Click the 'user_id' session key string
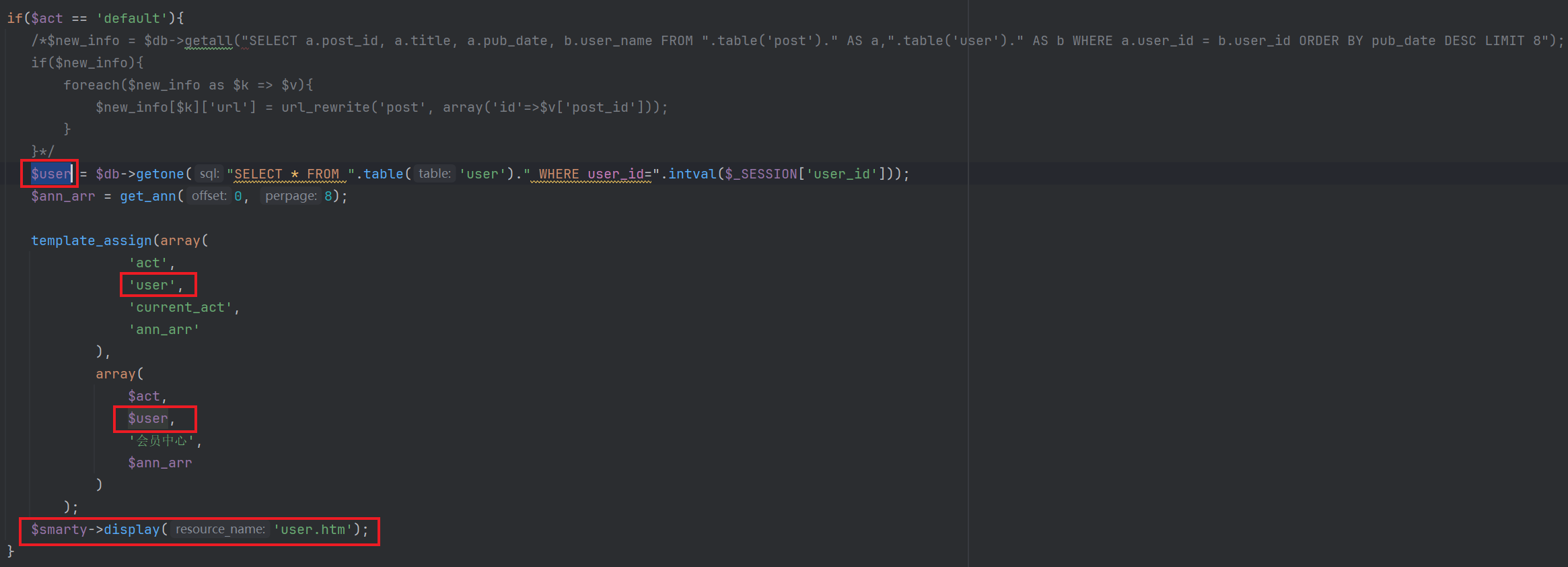Viewport: 1568px width, 567px height. coord(841,174)
